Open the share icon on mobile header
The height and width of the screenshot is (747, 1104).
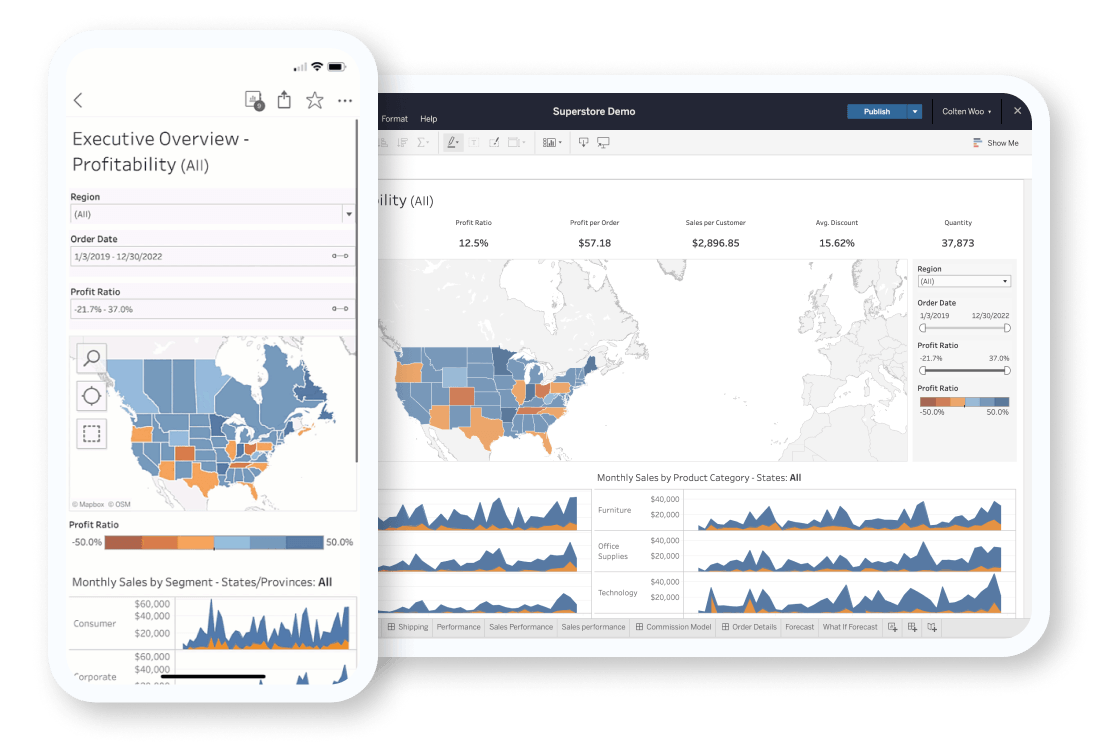(x=284, y=100)
